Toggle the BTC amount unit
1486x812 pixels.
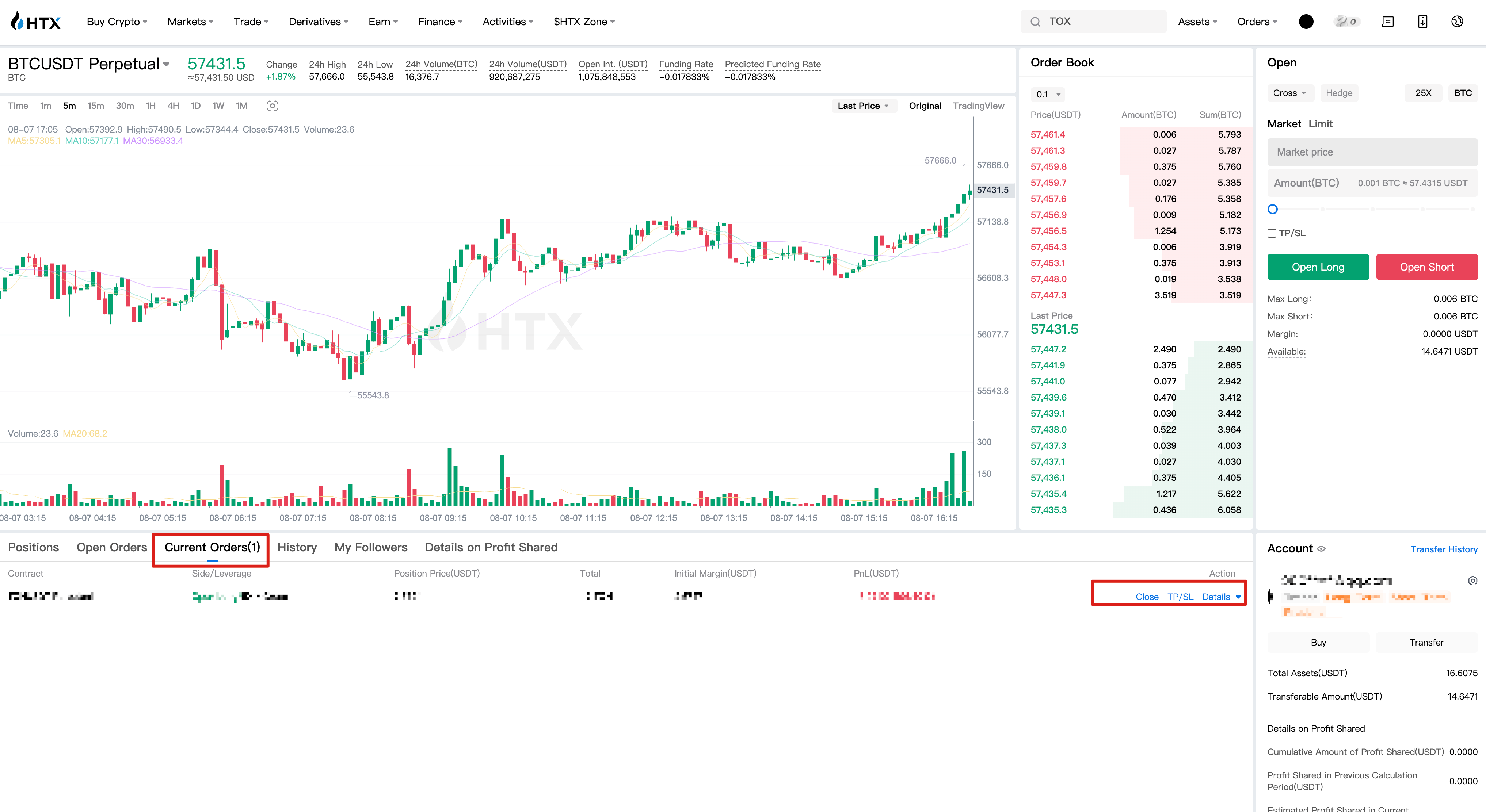tap(1462, 93)
